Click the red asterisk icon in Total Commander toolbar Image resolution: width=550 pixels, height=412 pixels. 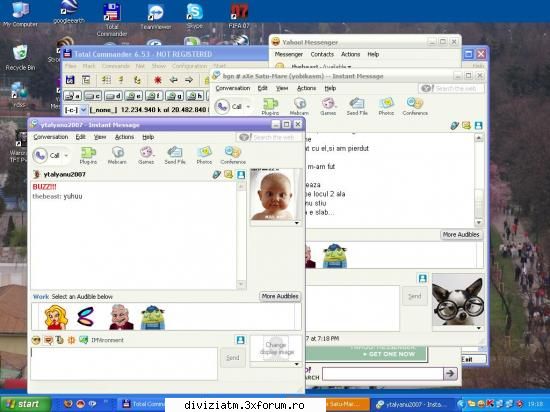(x=157, y=80)
